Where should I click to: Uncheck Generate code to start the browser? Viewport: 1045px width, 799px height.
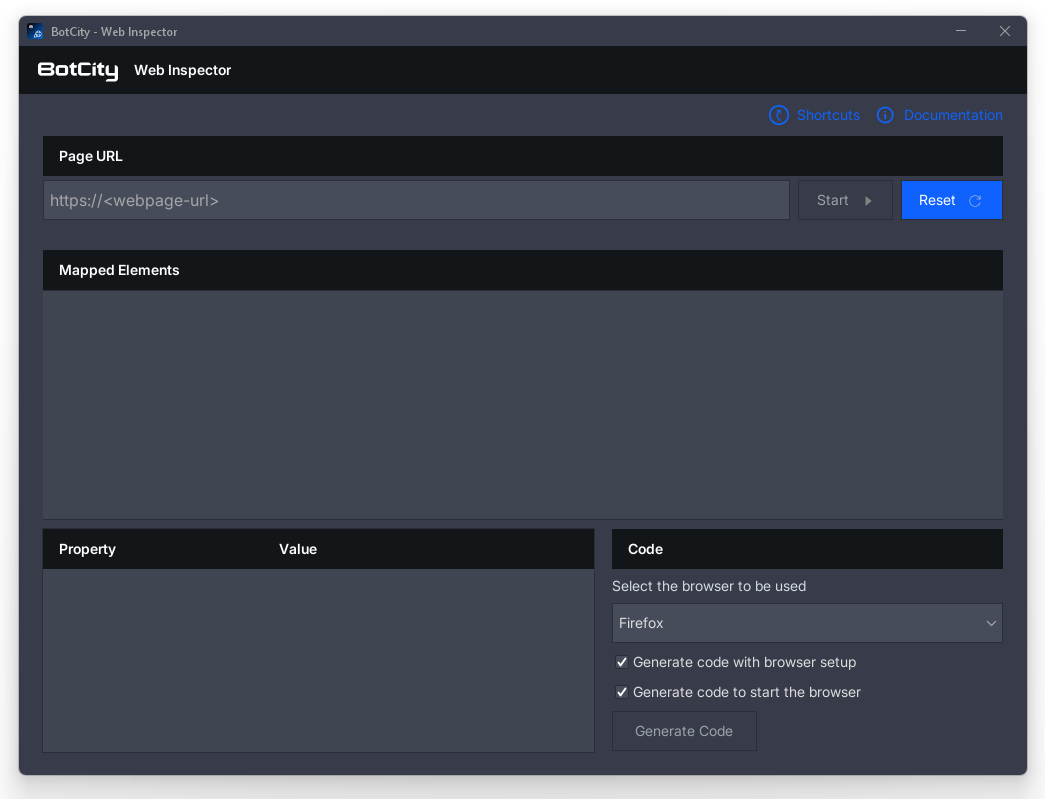[x=622, y=692]
